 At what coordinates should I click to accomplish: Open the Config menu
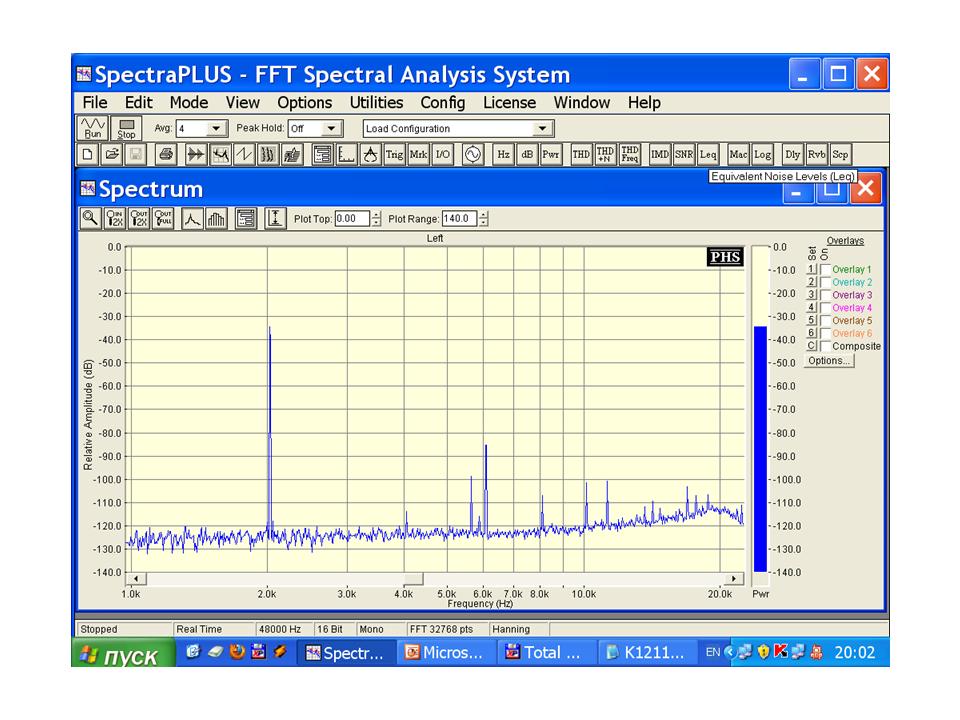tap(443, 103)
